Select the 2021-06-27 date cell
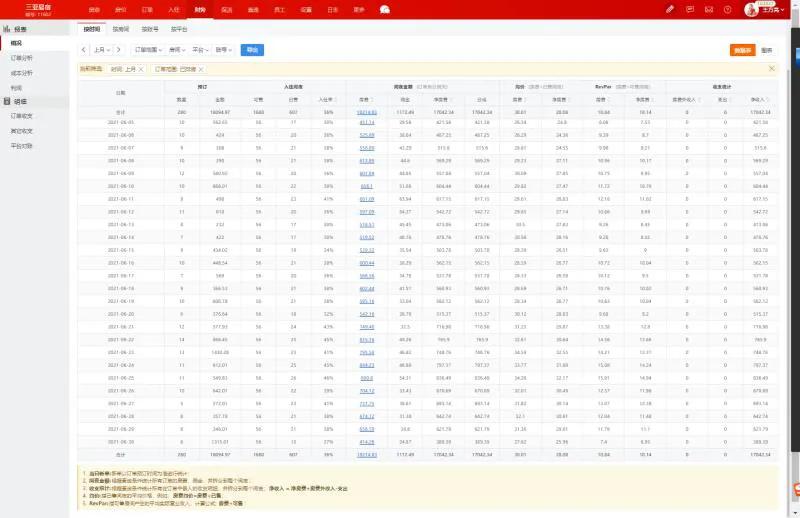The height and width of the screenshot is (518, 800). (121, 403)
